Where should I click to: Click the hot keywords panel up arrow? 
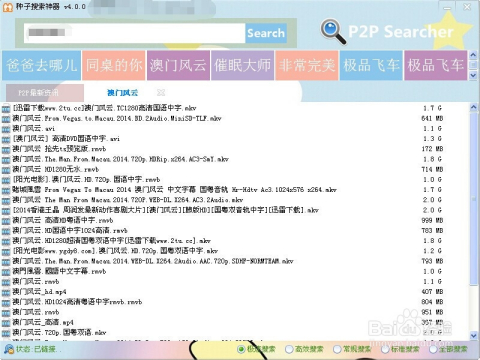coord(473,55)
